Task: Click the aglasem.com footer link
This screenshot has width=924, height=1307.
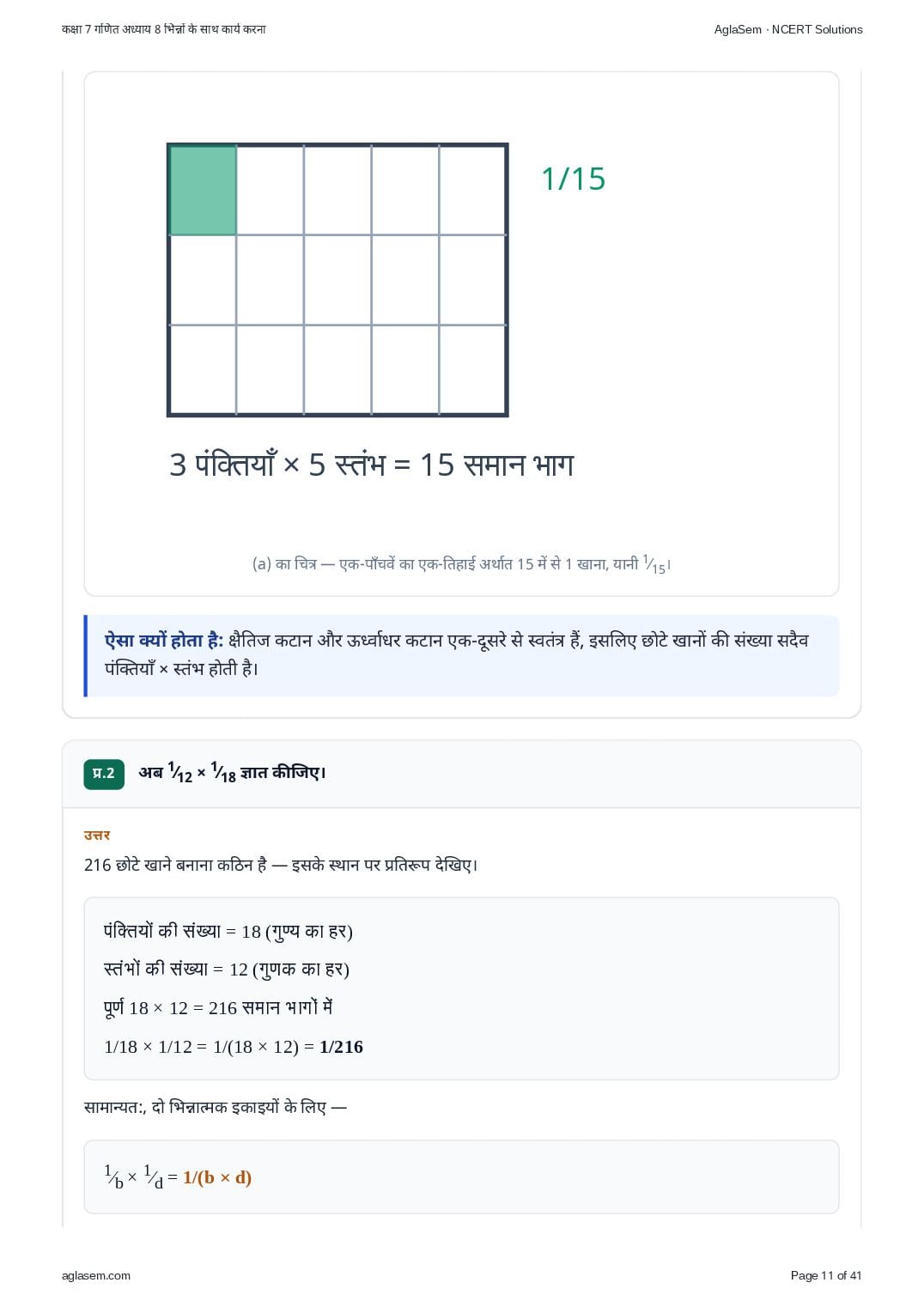Action: pos(96,1275)
